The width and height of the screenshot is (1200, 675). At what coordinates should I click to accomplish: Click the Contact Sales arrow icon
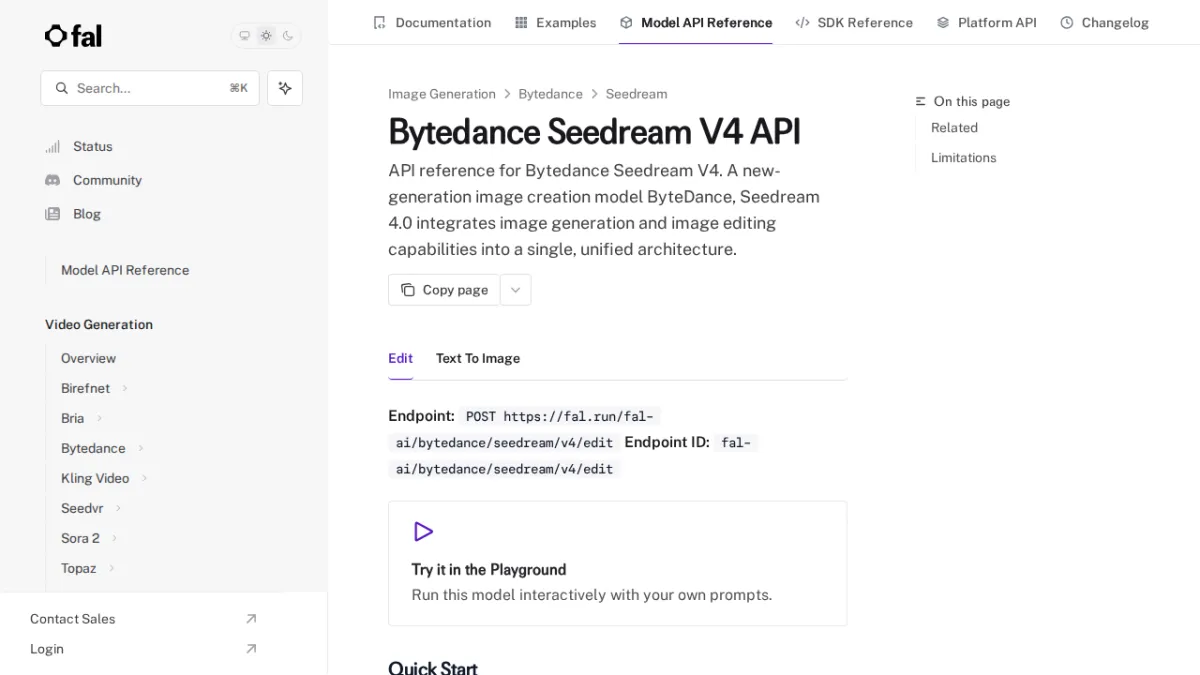251,619
